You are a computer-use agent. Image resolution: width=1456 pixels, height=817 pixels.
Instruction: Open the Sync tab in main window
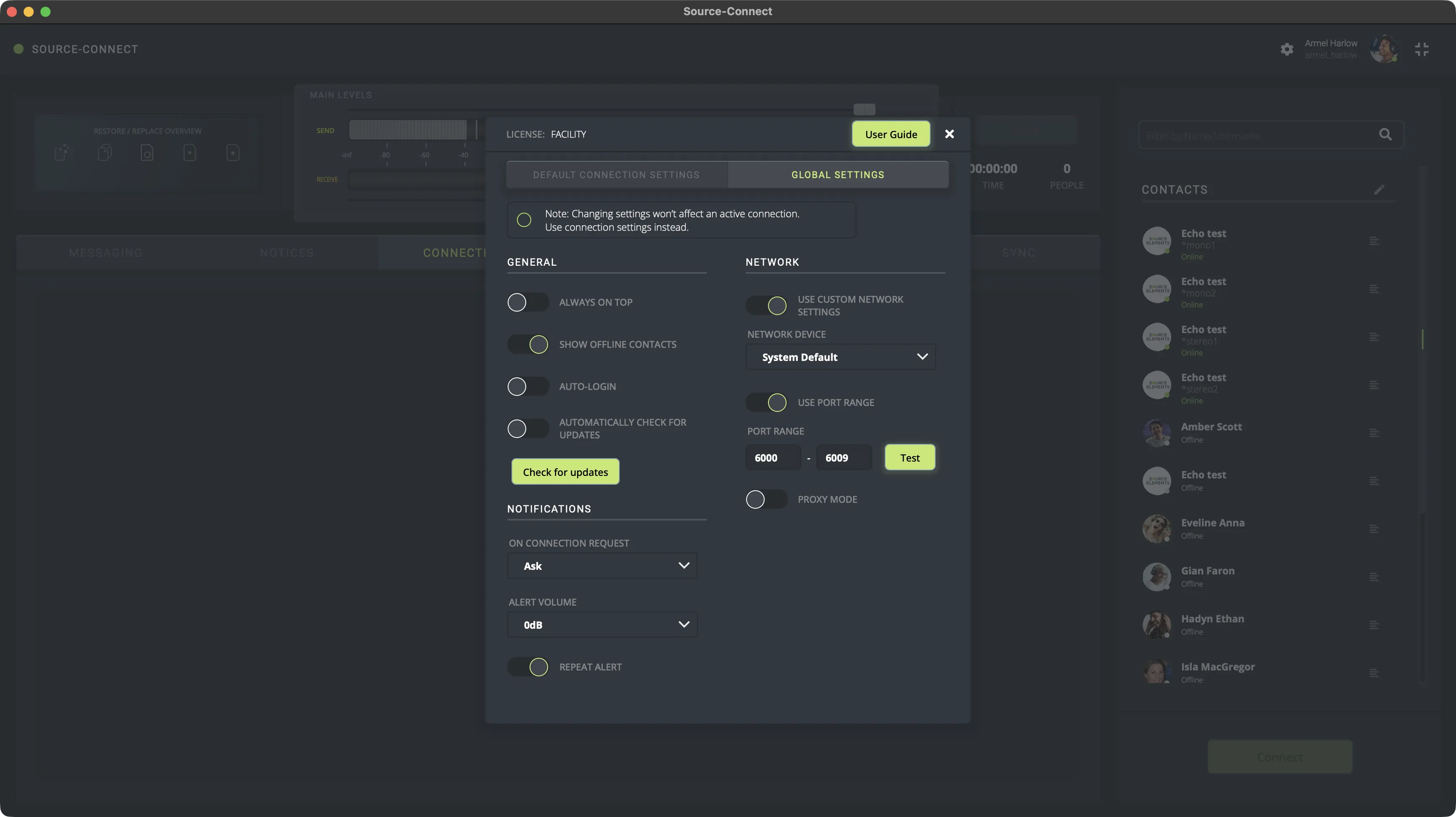(1019, 253)
